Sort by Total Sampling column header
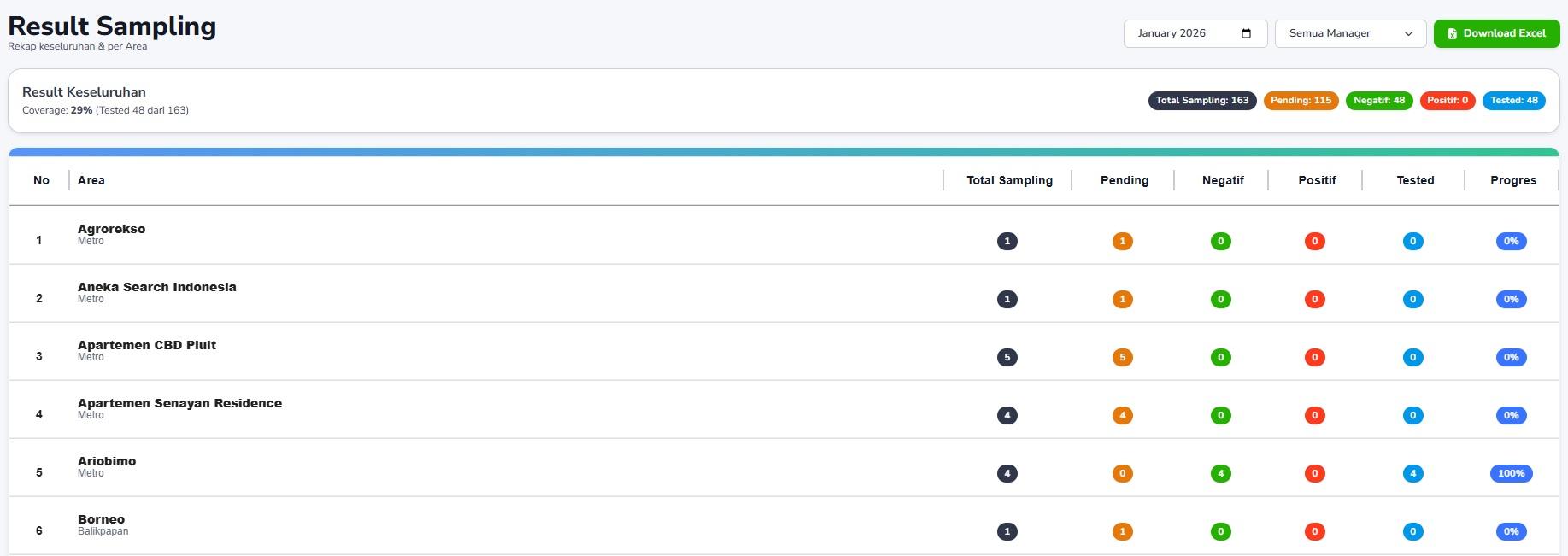1568x556 pixels. 1009,180
